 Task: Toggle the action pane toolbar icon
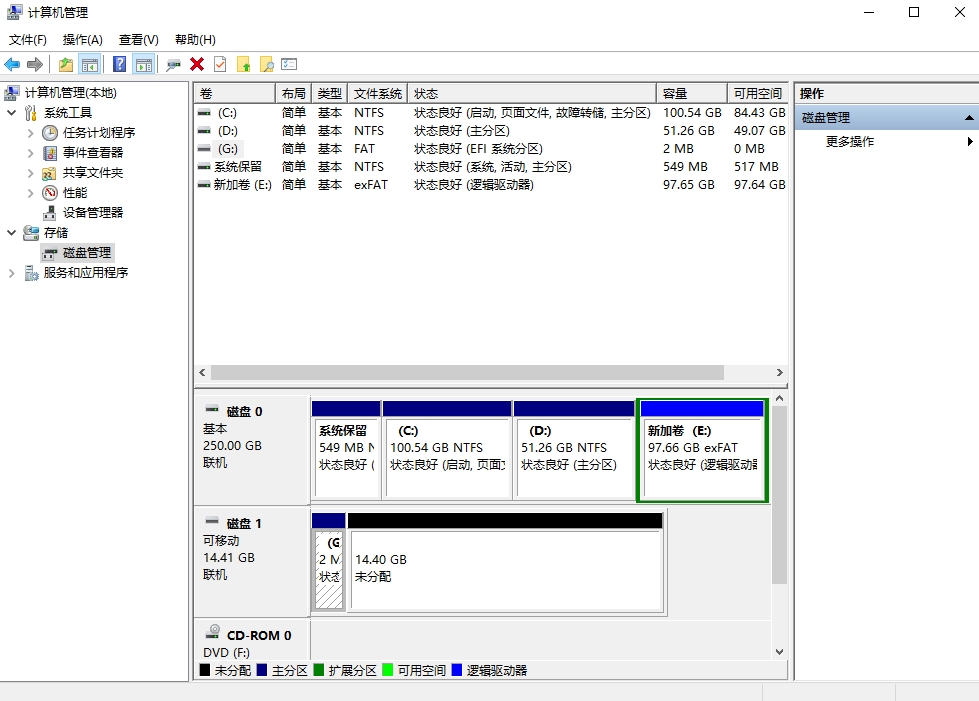tap(144, 64)
